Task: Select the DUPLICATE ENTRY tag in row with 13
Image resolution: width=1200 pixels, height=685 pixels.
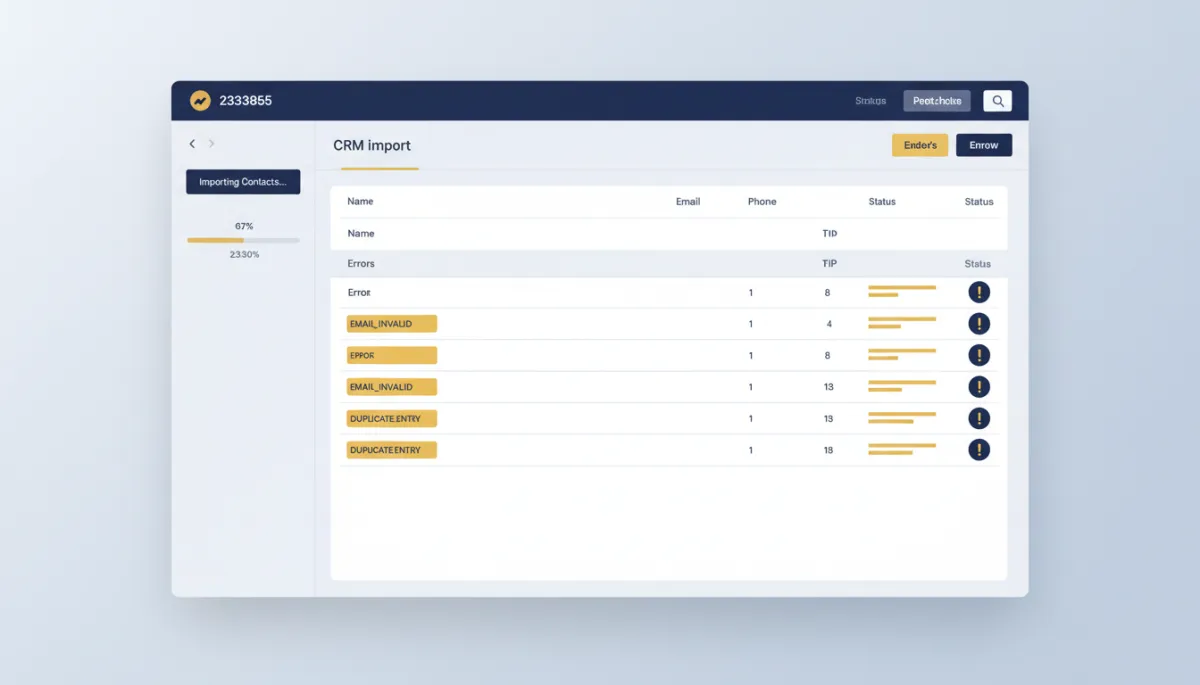Action: 392,418
